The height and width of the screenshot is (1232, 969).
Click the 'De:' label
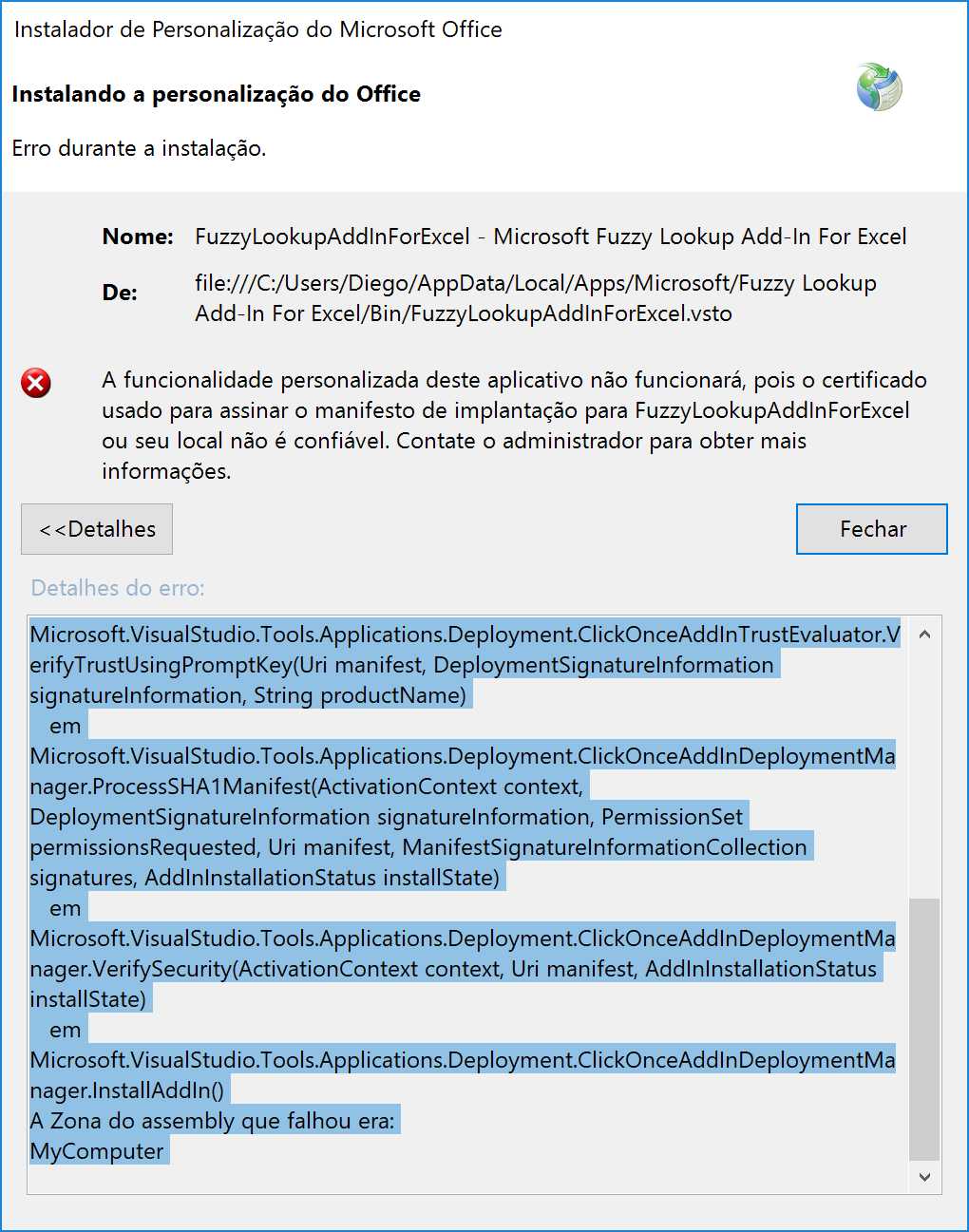120,293
